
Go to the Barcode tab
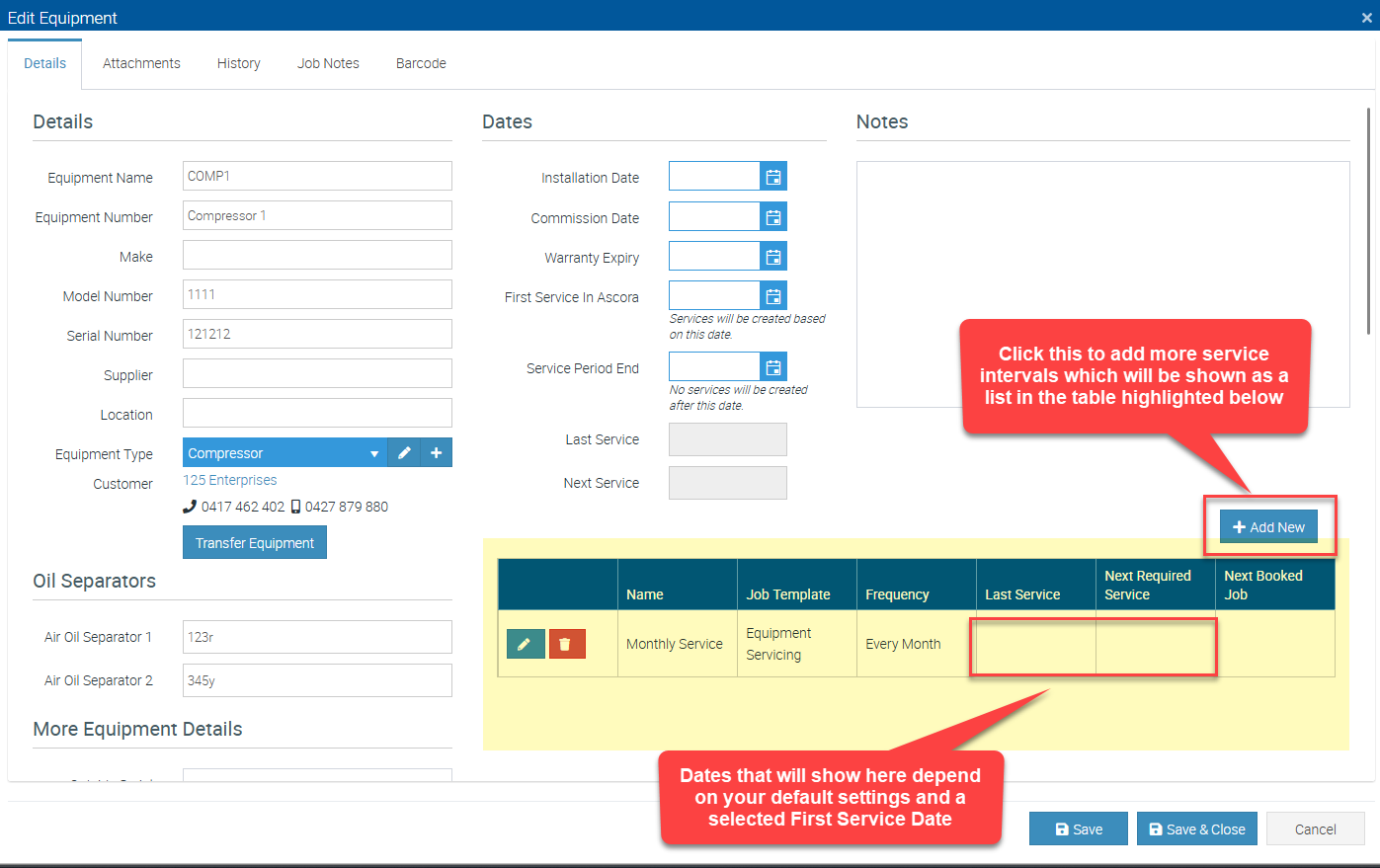pos(421,63)
